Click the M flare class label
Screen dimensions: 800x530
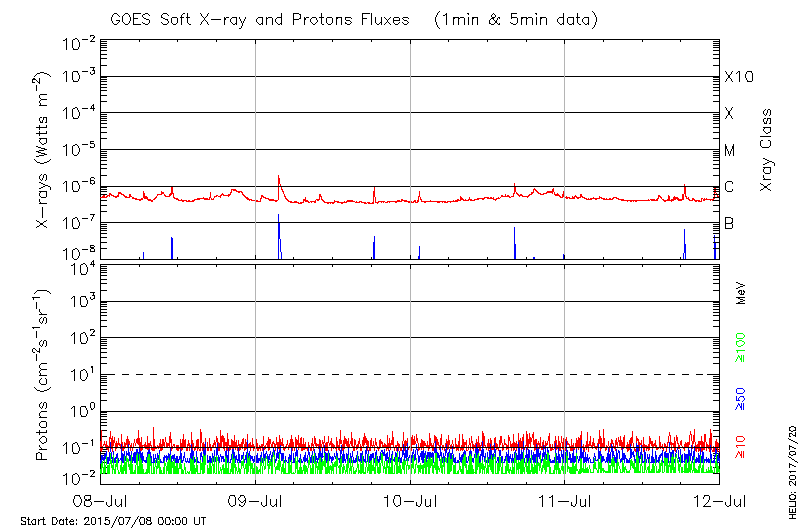coord(730,151)
